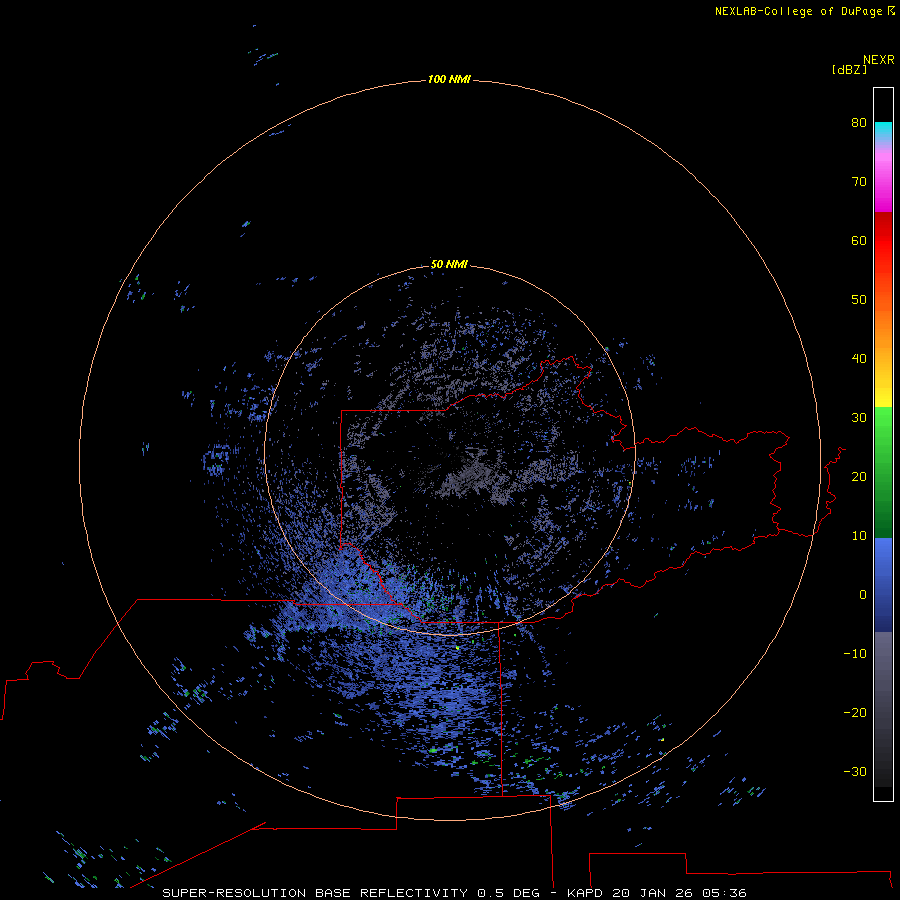Click the 70 value on the dBZ scale
This screenshot has height=900, width=900.
(x=859, y=181)
